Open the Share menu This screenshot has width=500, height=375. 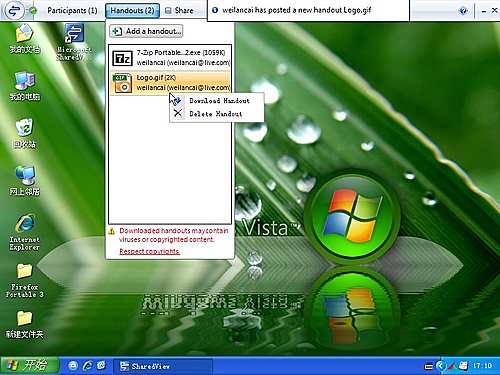pyautogui.click(x=180, y=11)
